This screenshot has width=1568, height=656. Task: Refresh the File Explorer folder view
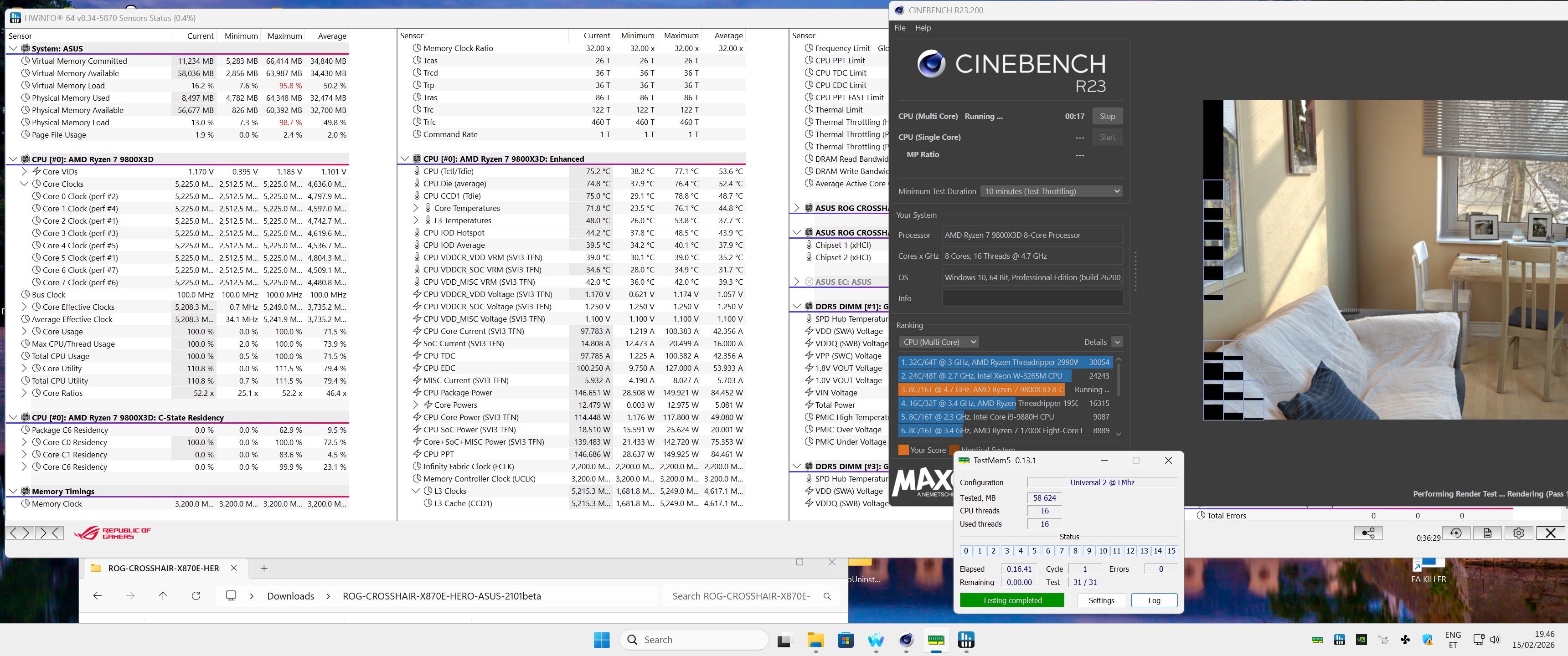click(196, 596)
